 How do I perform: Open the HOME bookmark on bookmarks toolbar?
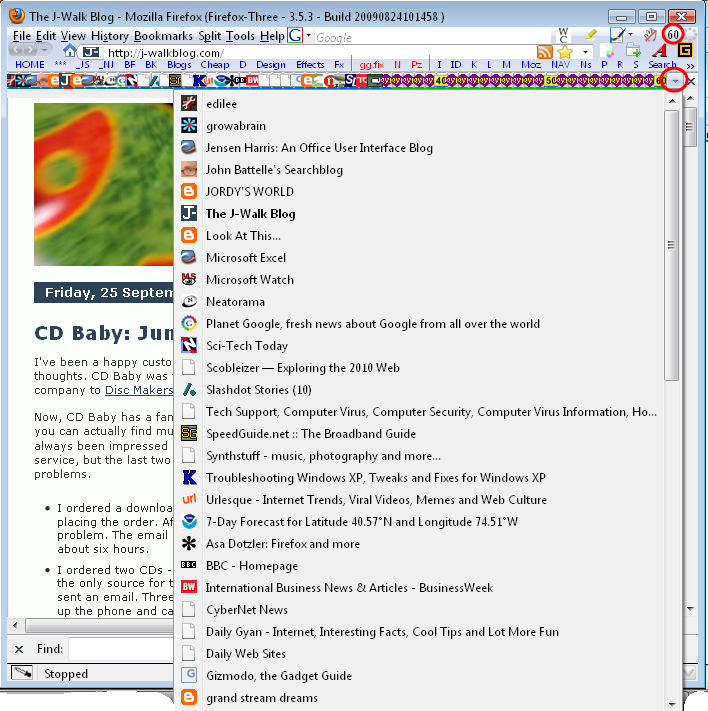[30, 65]
